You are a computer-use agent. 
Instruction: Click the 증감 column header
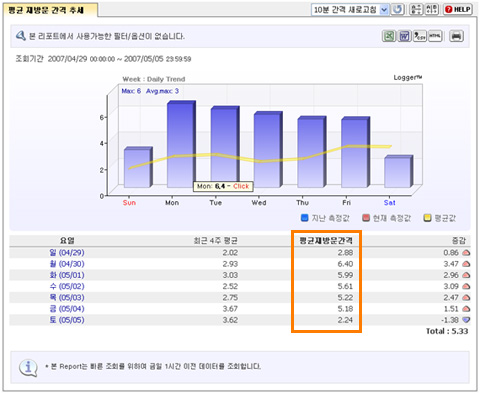click(x=458, y=241)
